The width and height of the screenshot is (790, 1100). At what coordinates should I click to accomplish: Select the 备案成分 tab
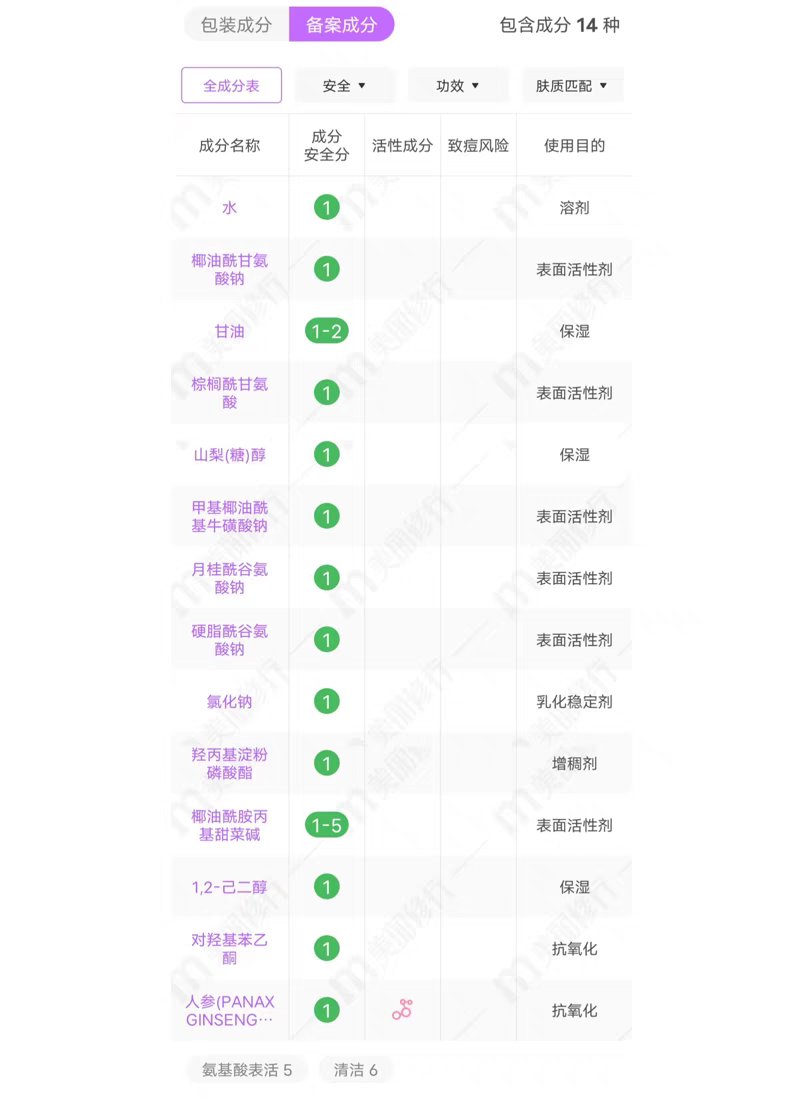[341, 25]
